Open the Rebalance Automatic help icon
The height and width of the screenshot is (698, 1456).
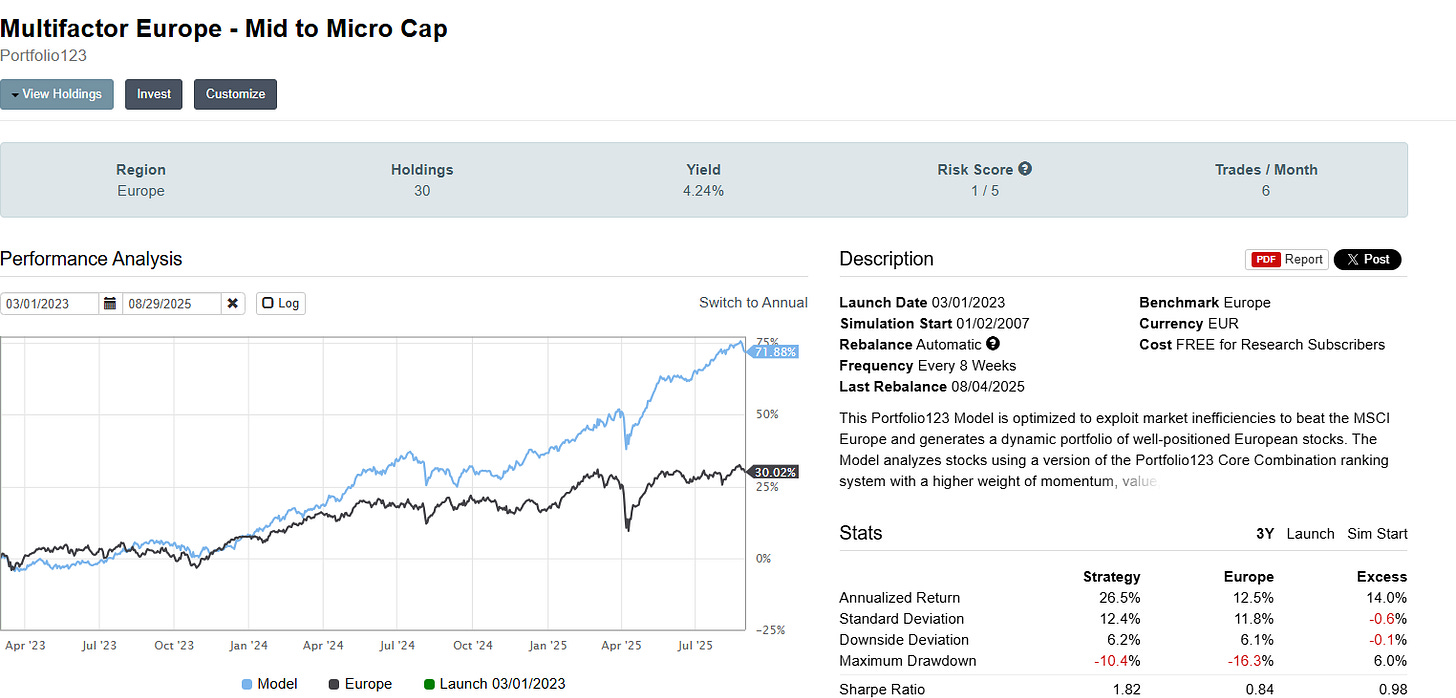(993, 344)
